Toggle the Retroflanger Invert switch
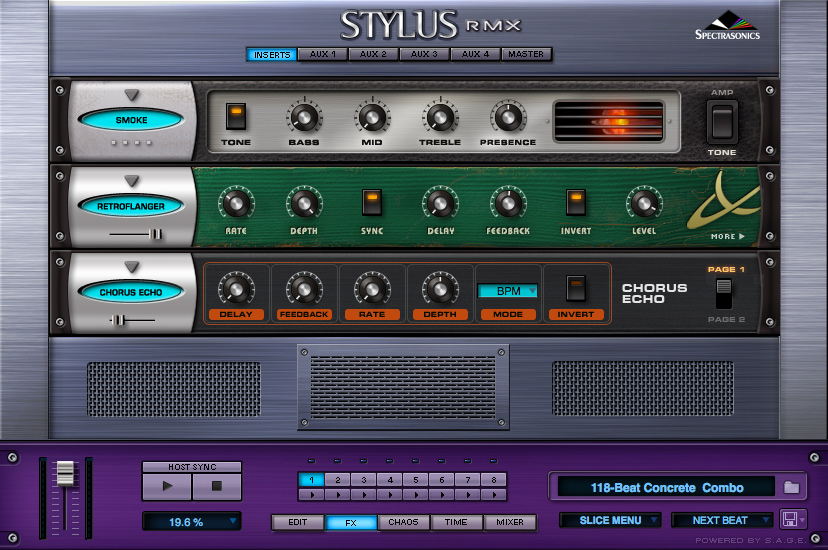This screenshot has width=828, height=550. [x=576, y=203]
